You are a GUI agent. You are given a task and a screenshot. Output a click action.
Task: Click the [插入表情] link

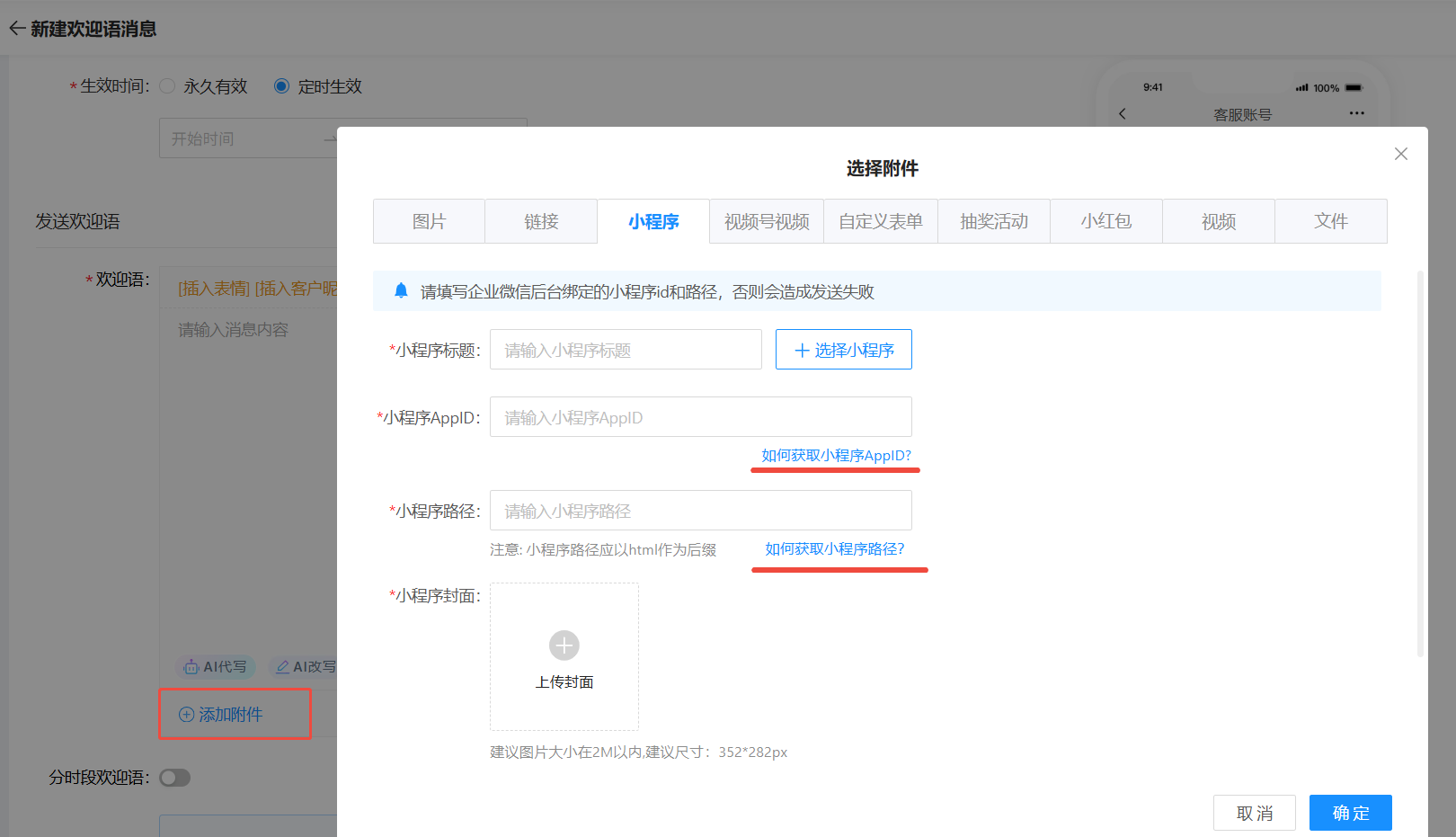click(x=214, y=289)
